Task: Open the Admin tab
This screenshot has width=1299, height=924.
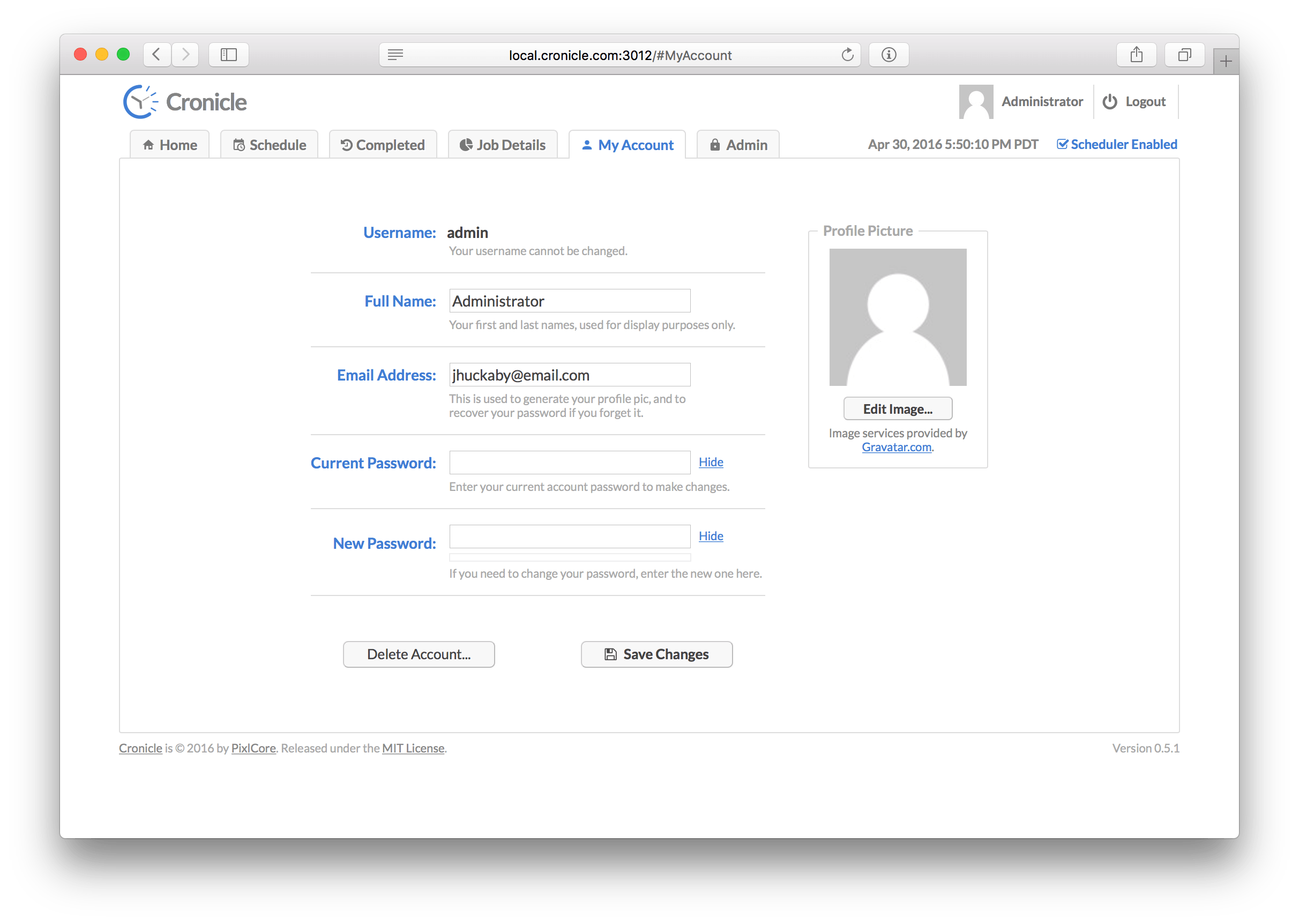Action: [738, 145]
